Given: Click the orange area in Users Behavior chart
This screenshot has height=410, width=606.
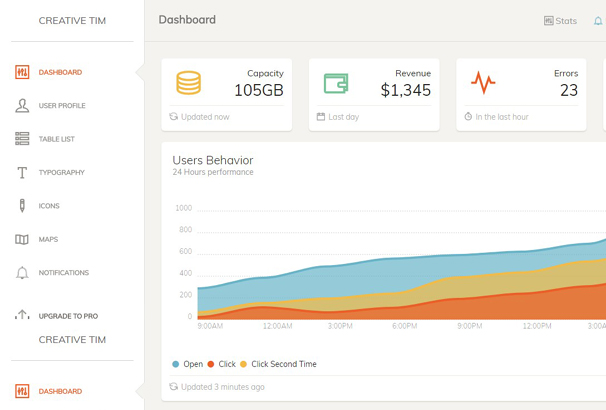Looking at the screenshot, I should pyautogui.click(x=502, y=307).
